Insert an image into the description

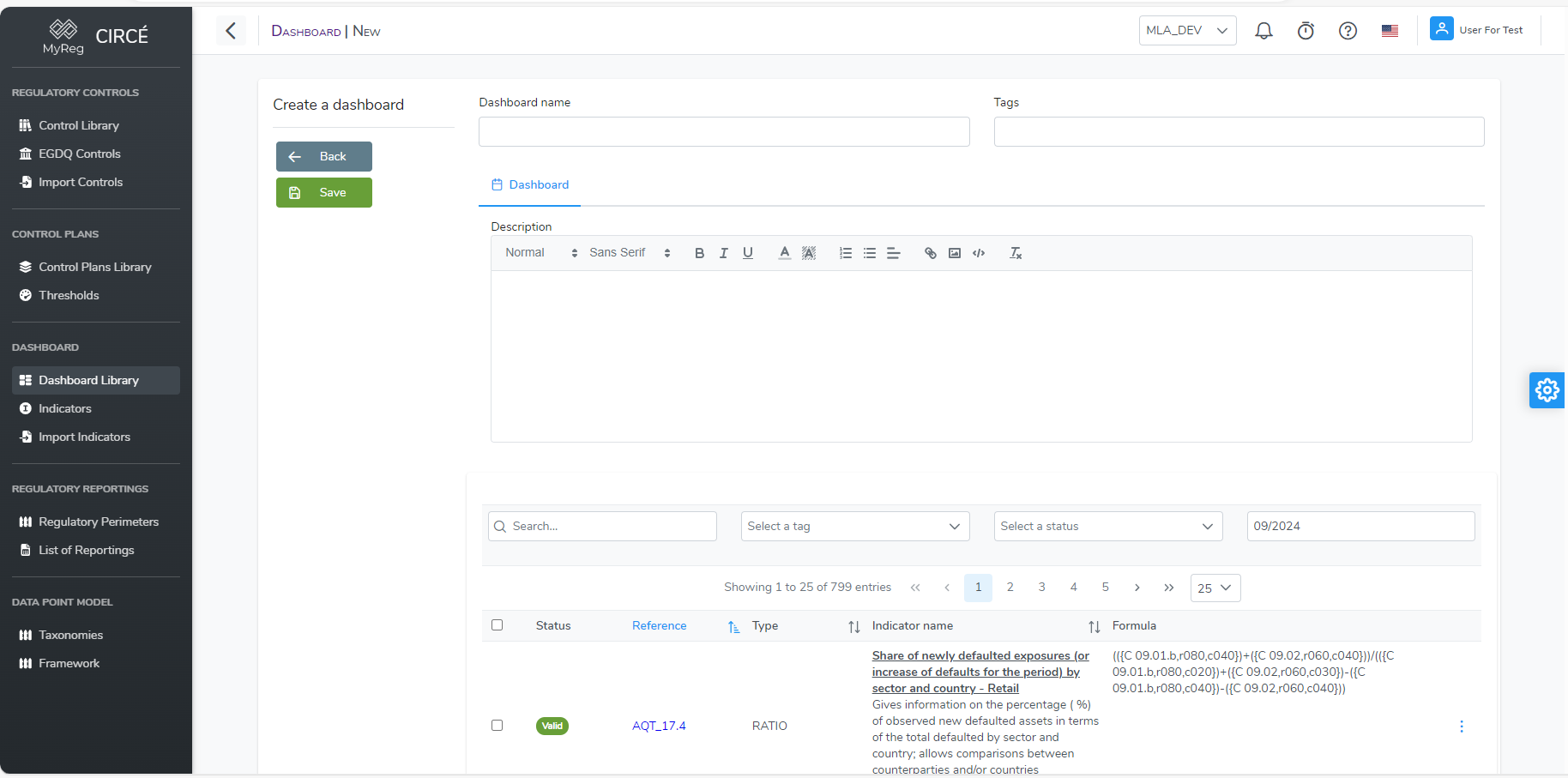tap(955, 252)
